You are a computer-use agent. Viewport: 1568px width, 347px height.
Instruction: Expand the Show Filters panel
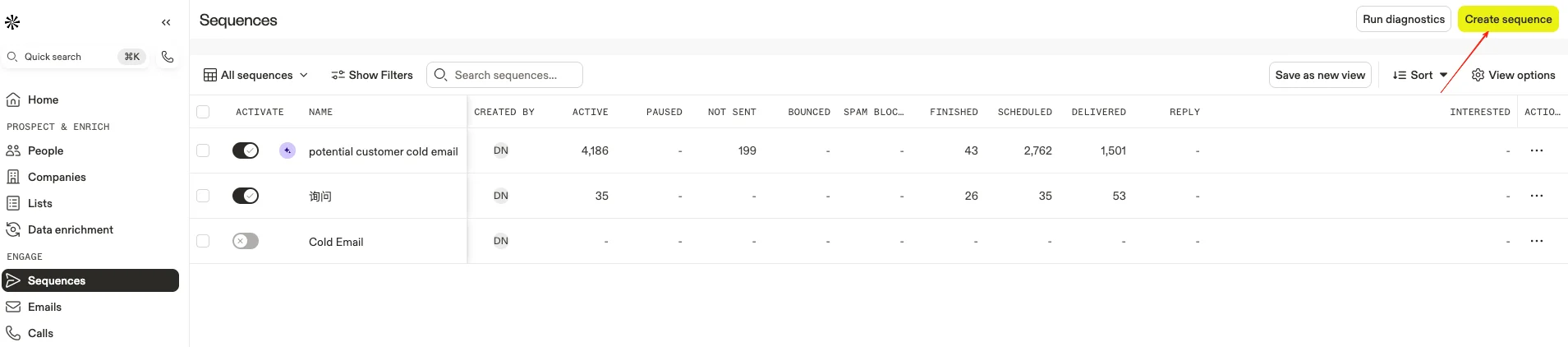(x=372, y=75)
